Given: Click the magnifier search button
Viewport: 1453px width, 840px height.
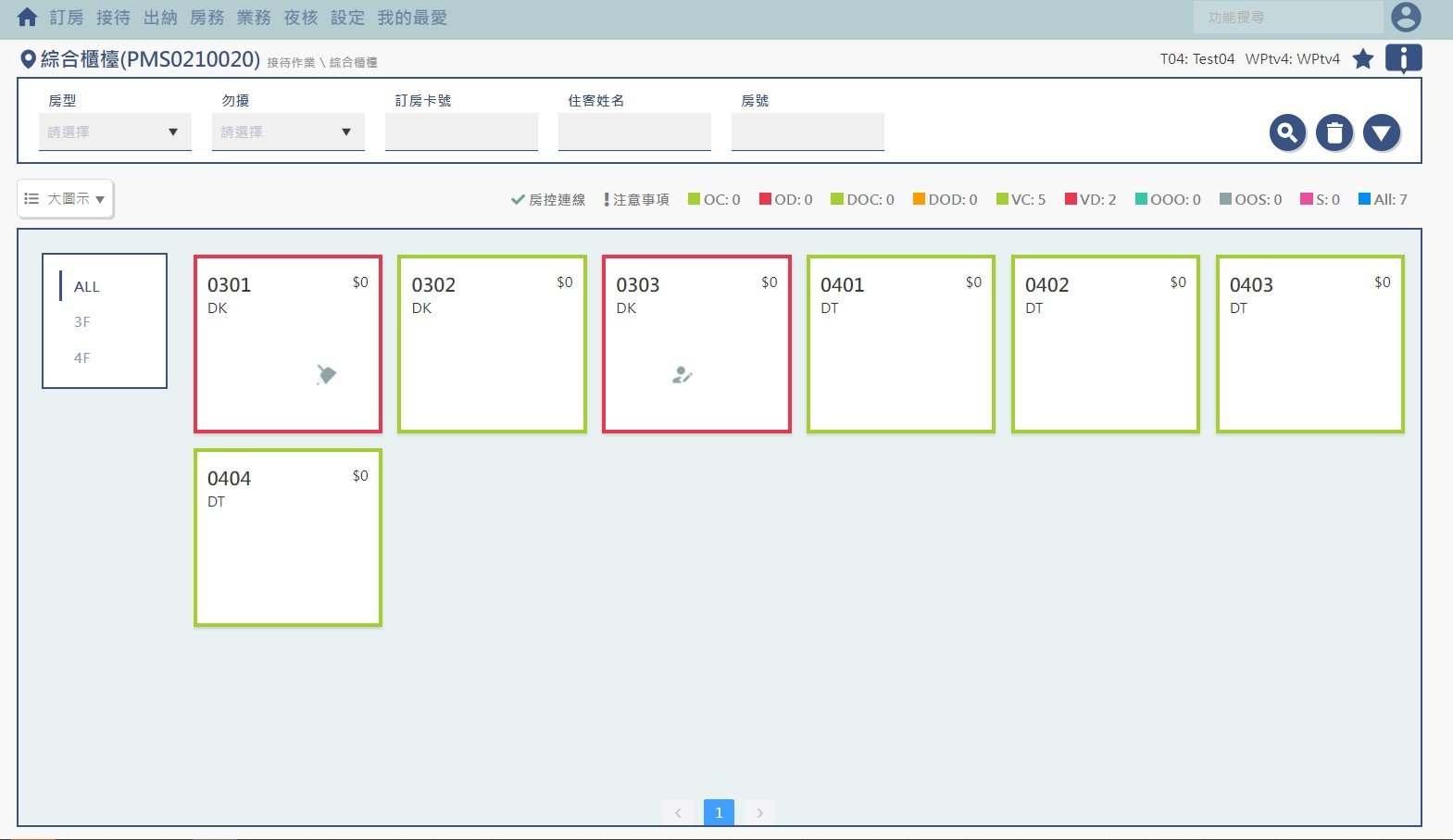Looking at the screenshot, I should [x=1287, y=133].
